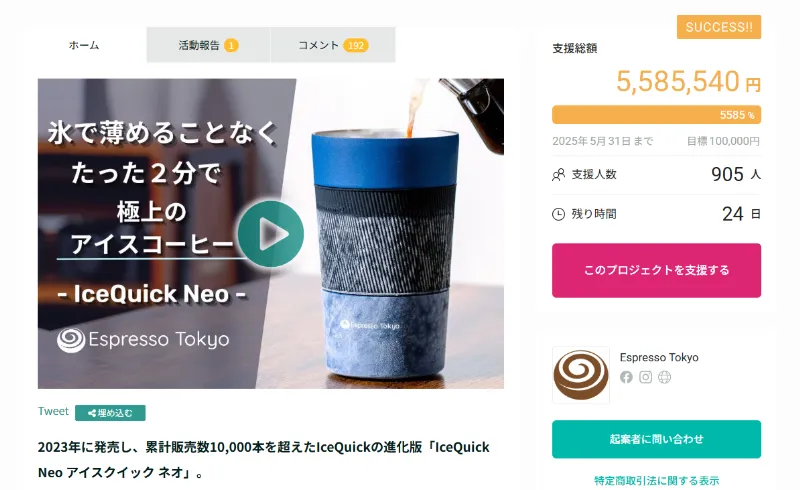Viewport: 800px width, 490px height.
Task: Open Espresso Tokyo's website globe icon
Action: pos(664,377)
